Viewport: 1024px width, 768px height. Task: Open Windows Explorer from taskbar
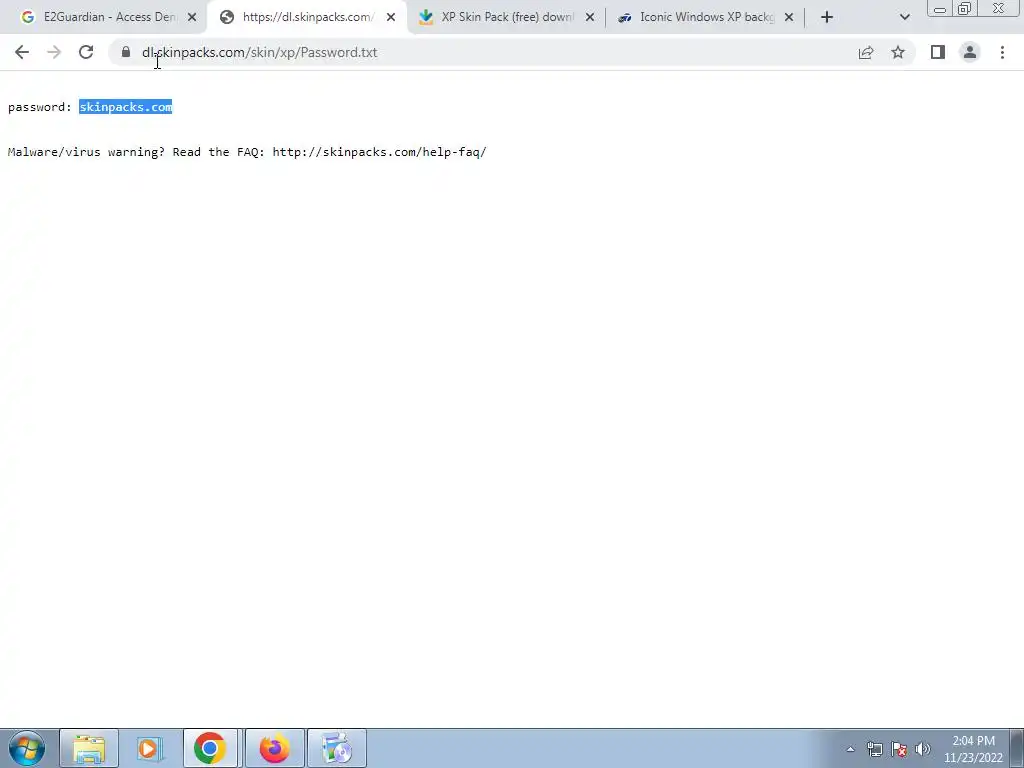[x=89, y=748]
